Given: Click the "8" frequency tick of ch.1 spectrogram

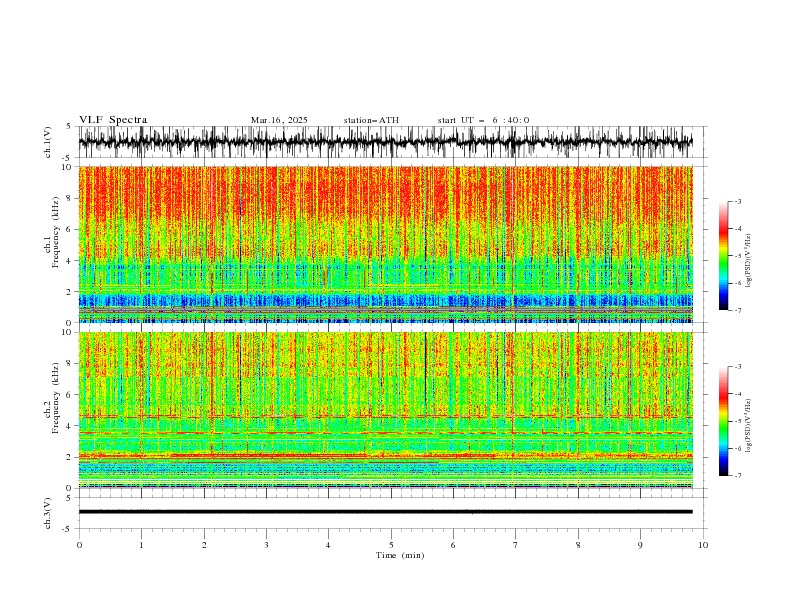Looking at the screenshot, I should click(70, 198).
